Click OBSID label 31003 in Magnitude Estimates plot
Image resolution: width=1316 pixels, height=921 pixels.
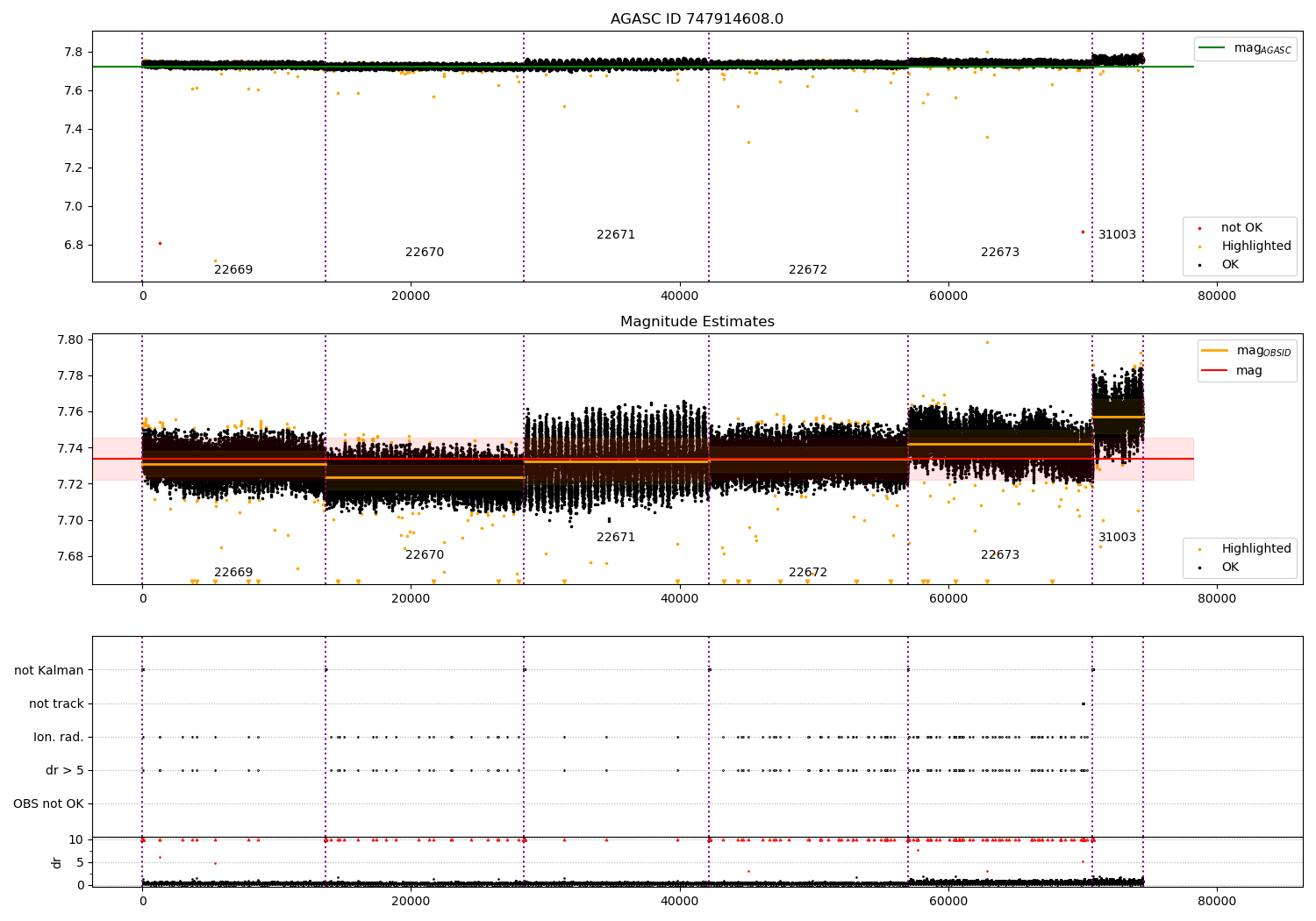click(1118, 538)
